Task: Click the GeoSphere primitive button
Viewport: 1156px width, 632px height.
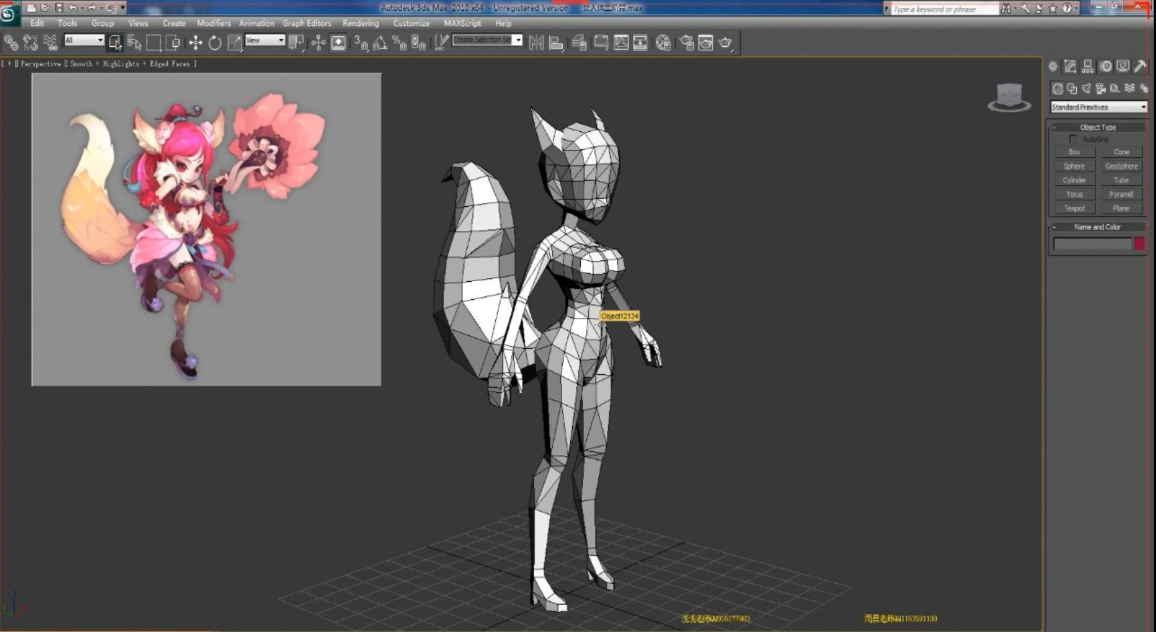Action: 1121,166
